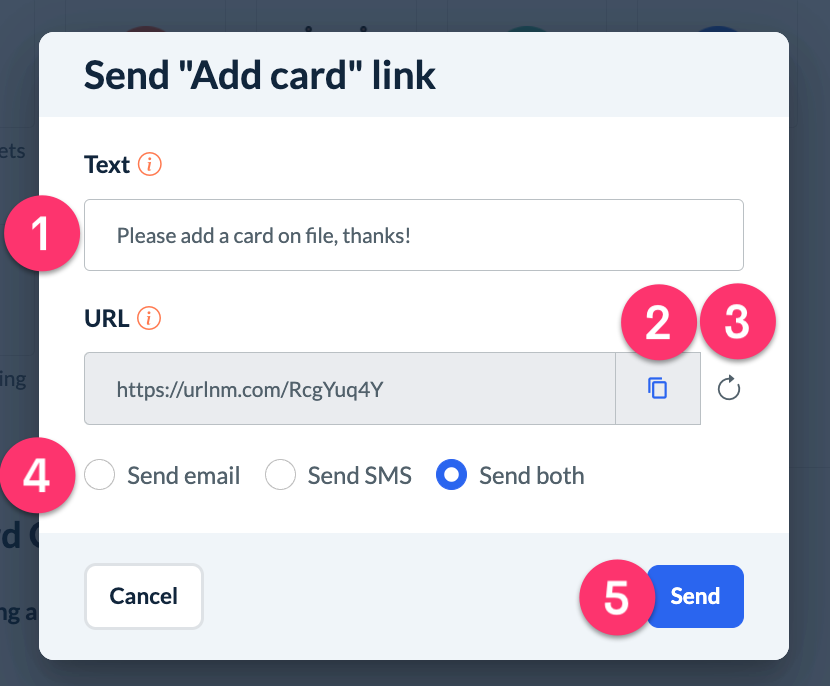Viewport: 830px width, 686px height.
Task: Focus the message Text input field
Action: [x=413, y=236]
